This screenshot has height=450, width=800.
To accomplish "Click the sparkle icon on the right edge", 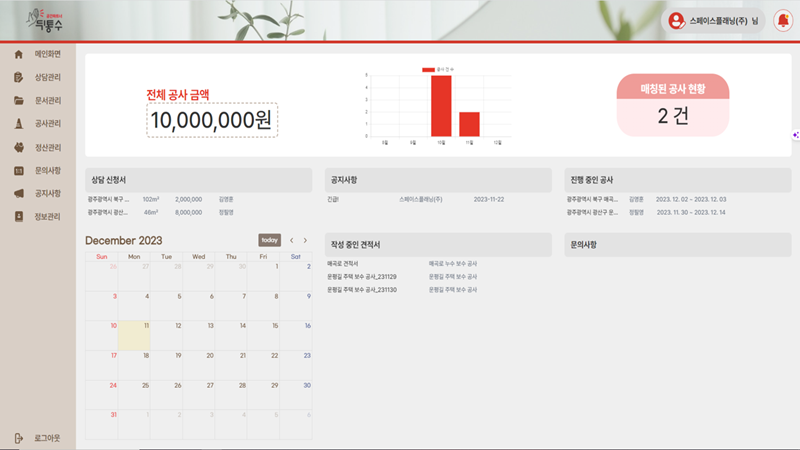I will click(796, 135).
